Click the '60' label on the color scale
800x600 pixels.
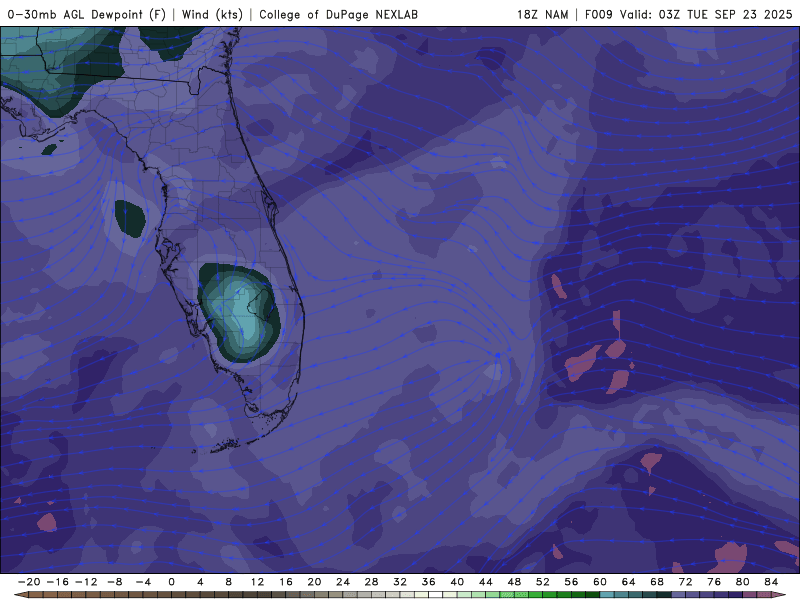point(600,582)
